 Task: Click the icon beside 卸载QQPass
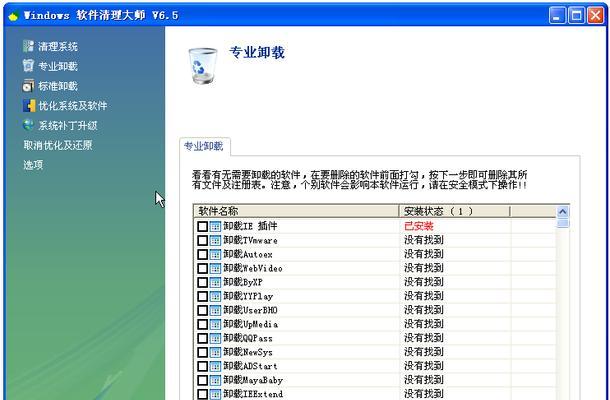pyautogui.click(x=215, y=339)
